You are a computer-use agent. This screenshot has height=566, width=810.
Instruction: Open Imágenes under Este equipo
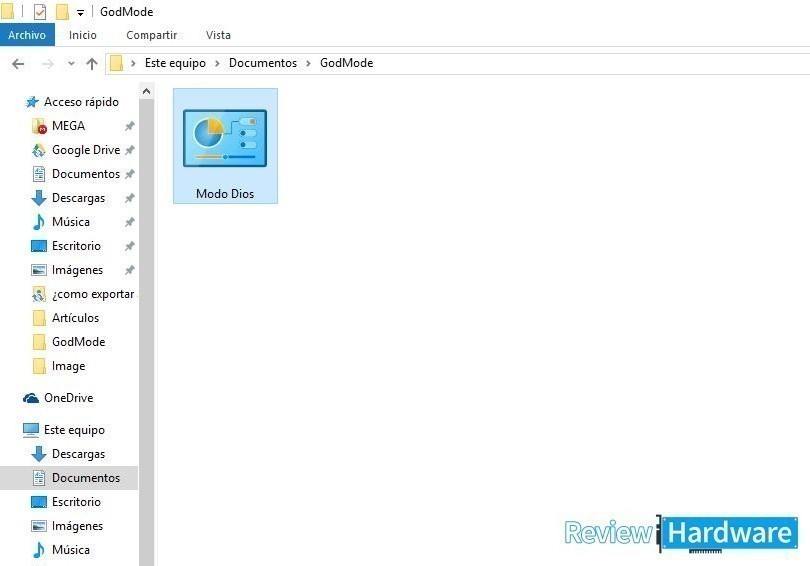[77, 526]
